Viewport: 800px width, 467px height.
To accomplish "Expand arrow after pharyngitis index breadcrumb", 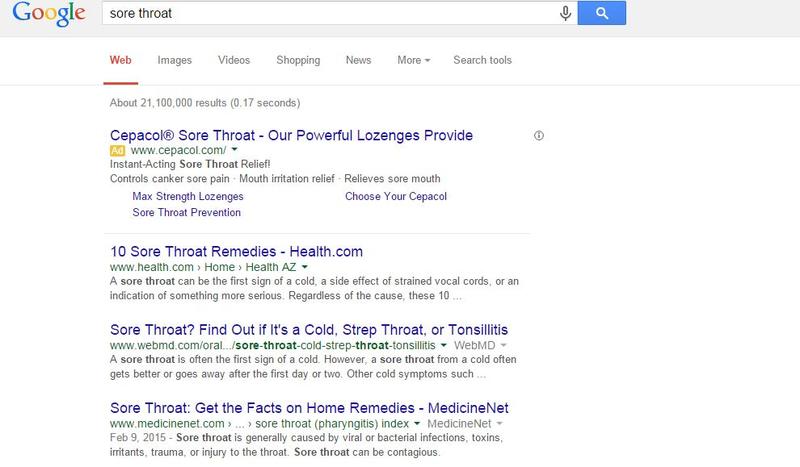I will (417, 423).
